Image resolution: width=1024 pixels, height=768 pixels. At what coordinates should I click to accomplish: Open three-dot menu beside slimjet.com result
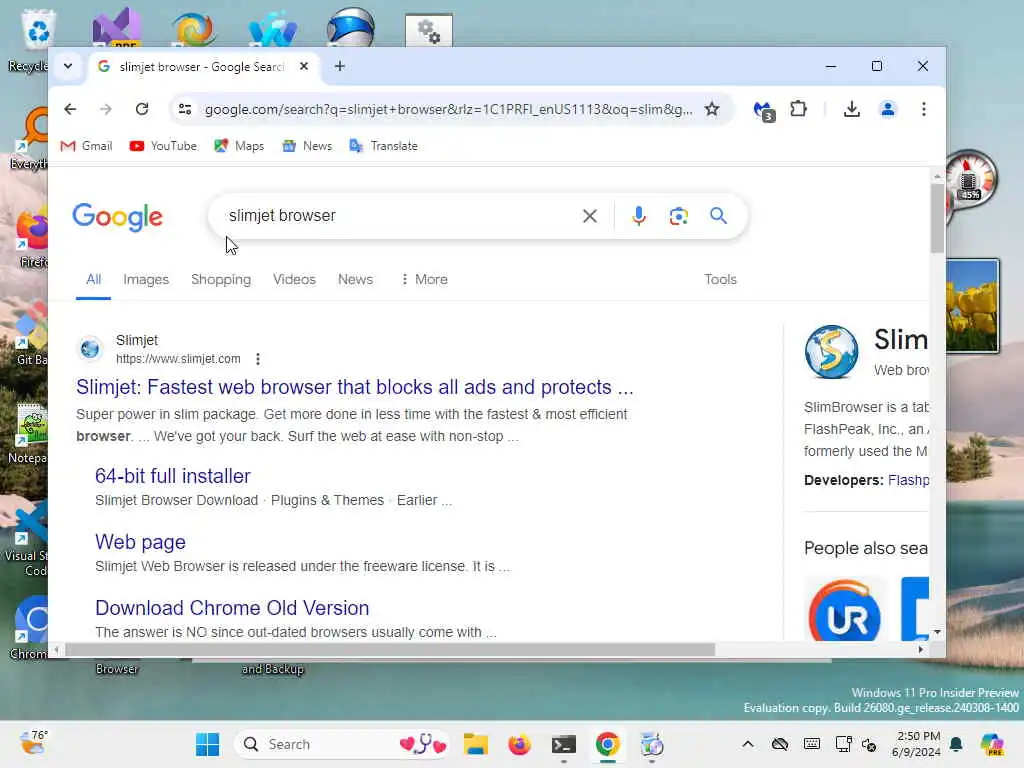tap(258, 359)
